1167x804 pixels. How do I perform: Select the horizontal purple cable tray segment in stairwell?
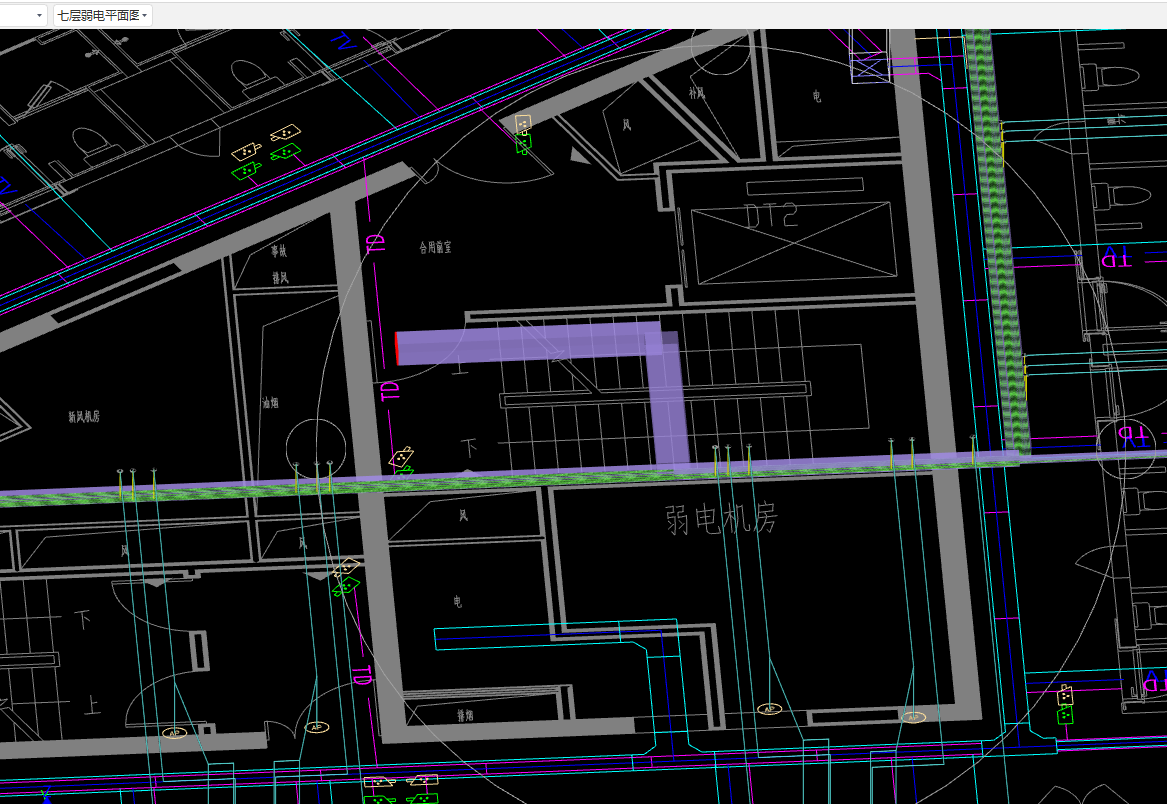pos(528,344)
